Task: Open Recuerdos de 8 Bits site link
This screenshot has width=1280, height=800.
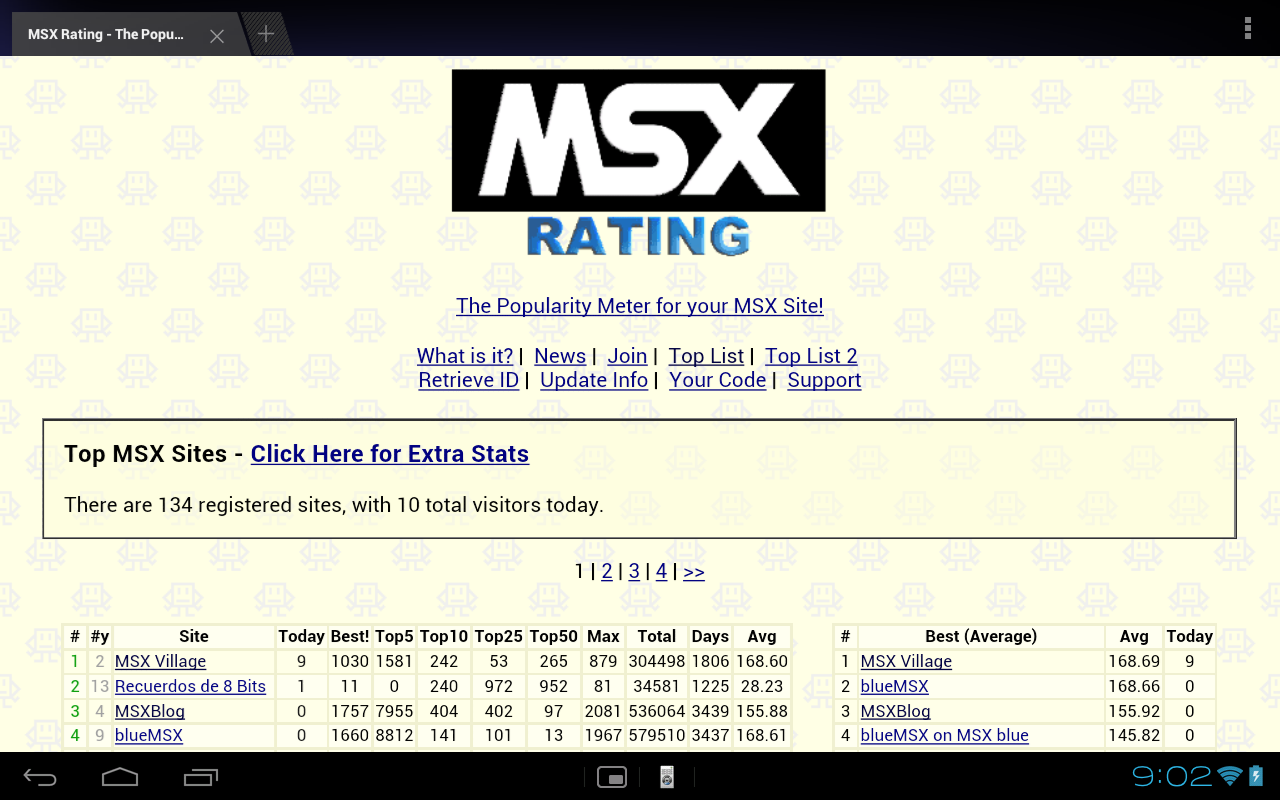Action: click(190, 686)
